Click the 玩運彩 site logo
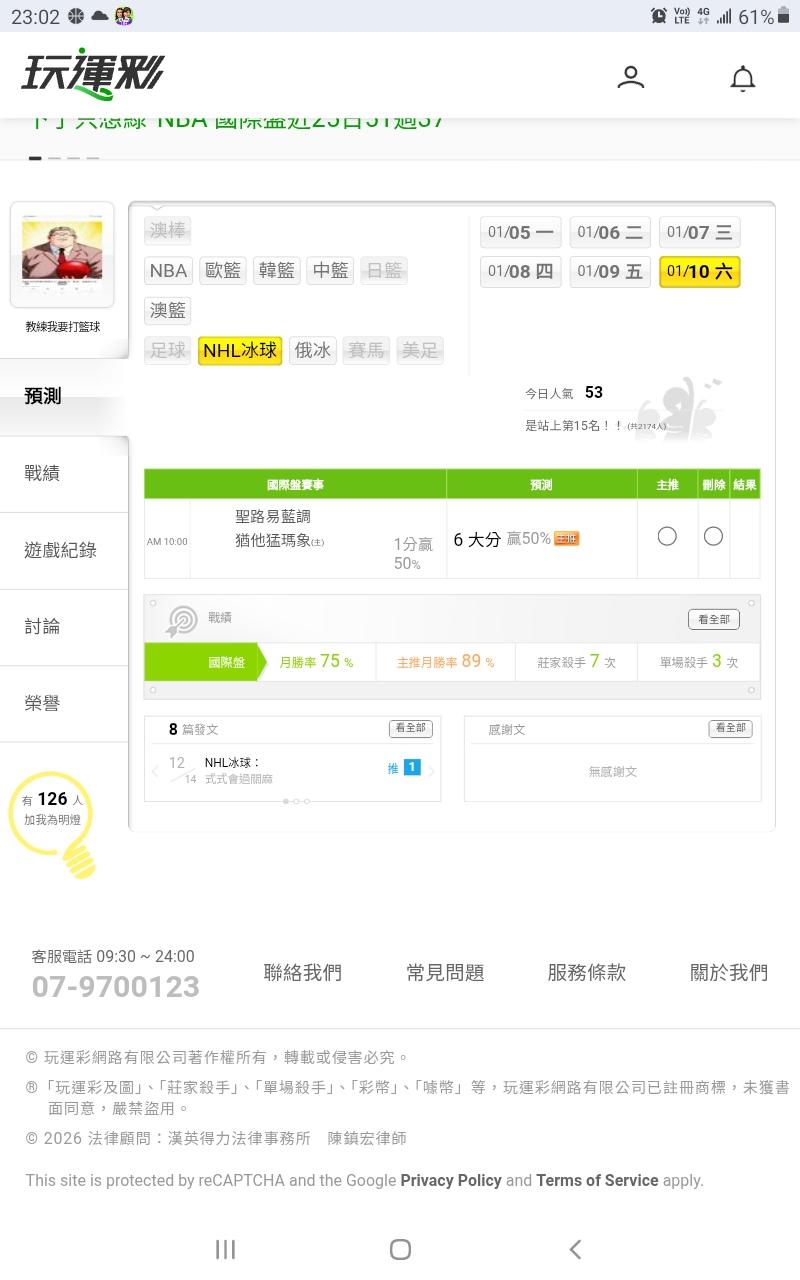The width and height of the screenshot is (800, 1280). (92, 75)
